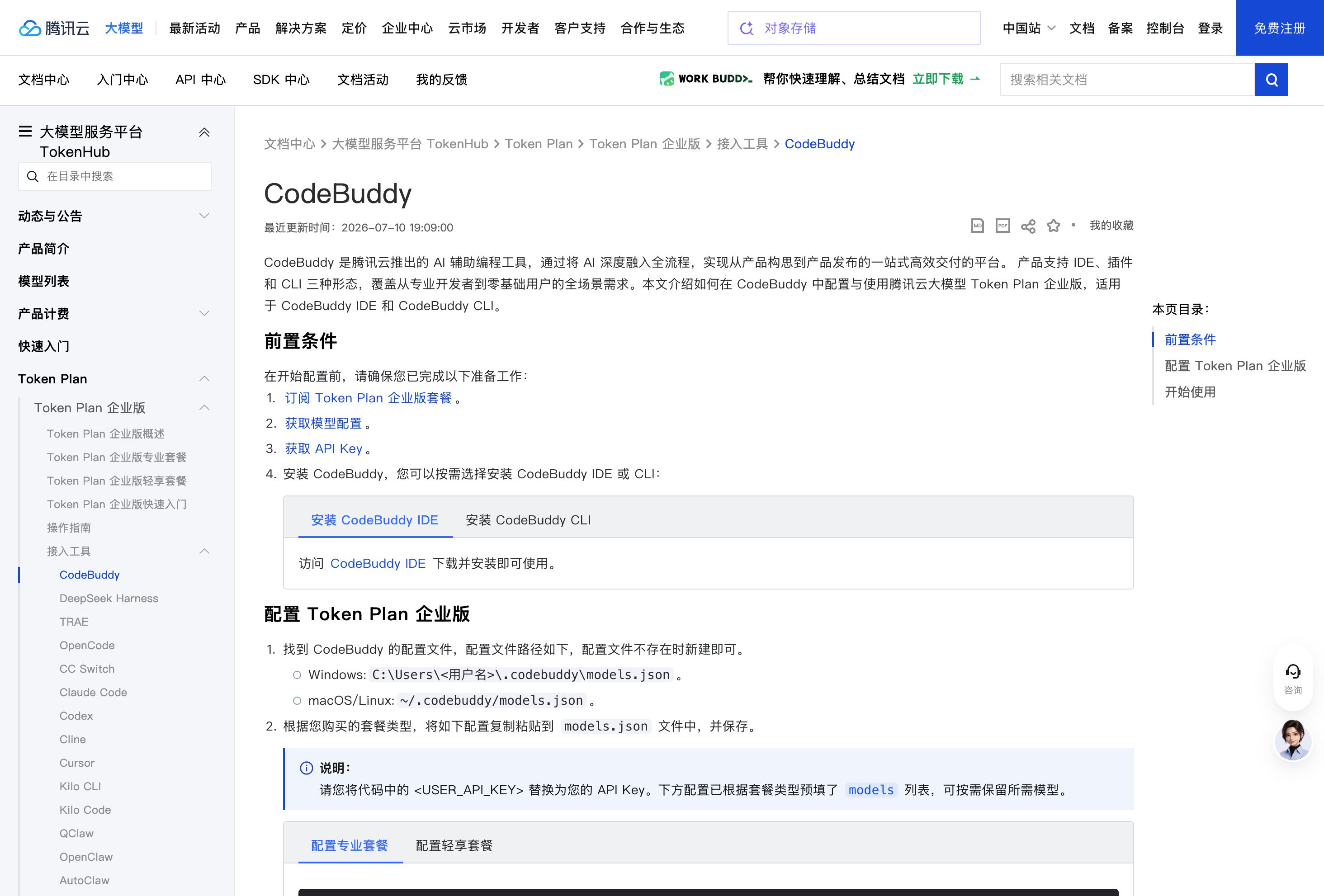Click the WorkBuddy logo banner
The width and height of the screenshot is (1324, 896).
click(705, 79)
